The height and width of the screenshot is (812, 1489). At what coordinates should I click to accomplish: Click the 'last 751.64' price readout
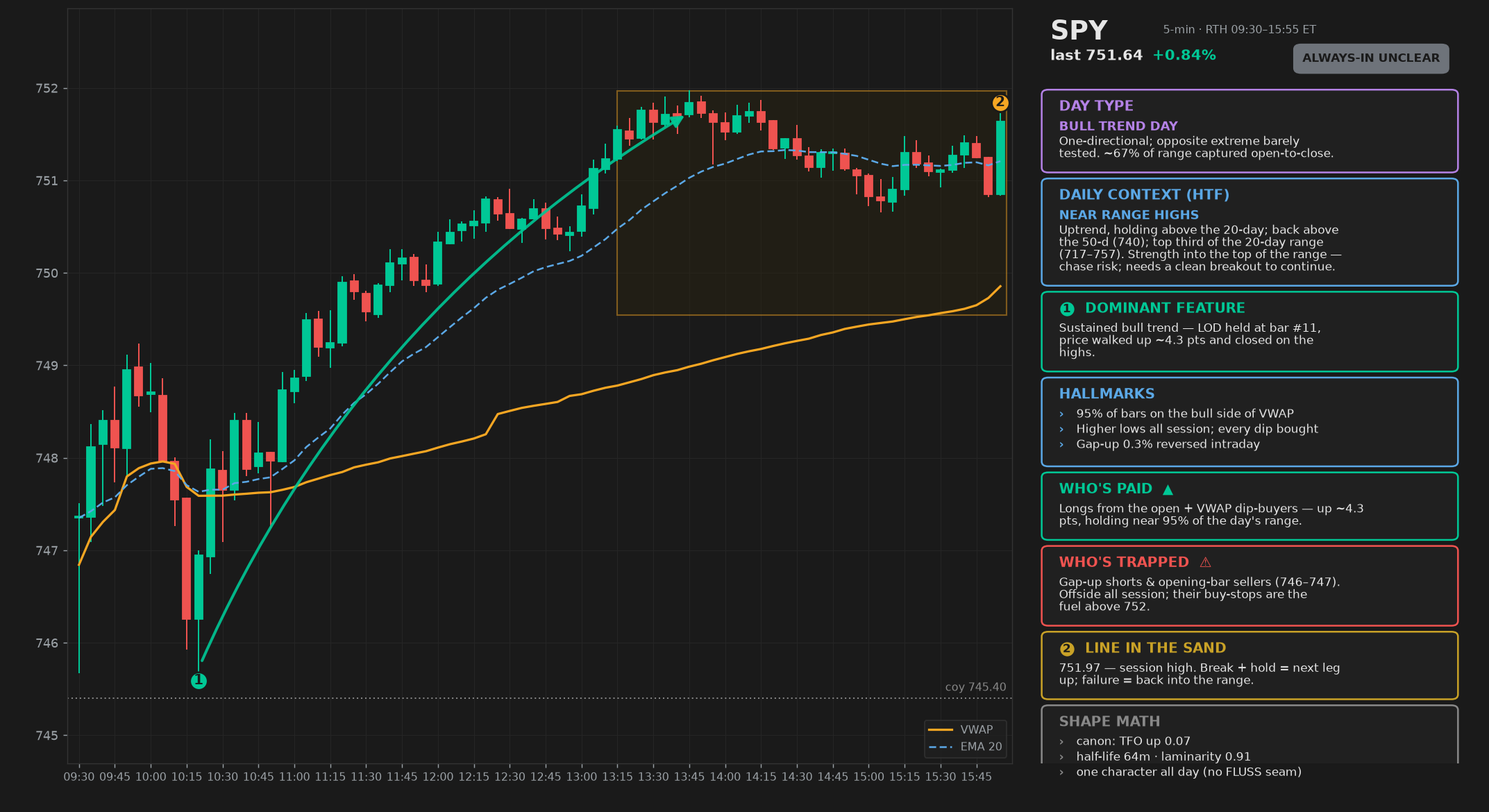click(x=1096, y=56)
